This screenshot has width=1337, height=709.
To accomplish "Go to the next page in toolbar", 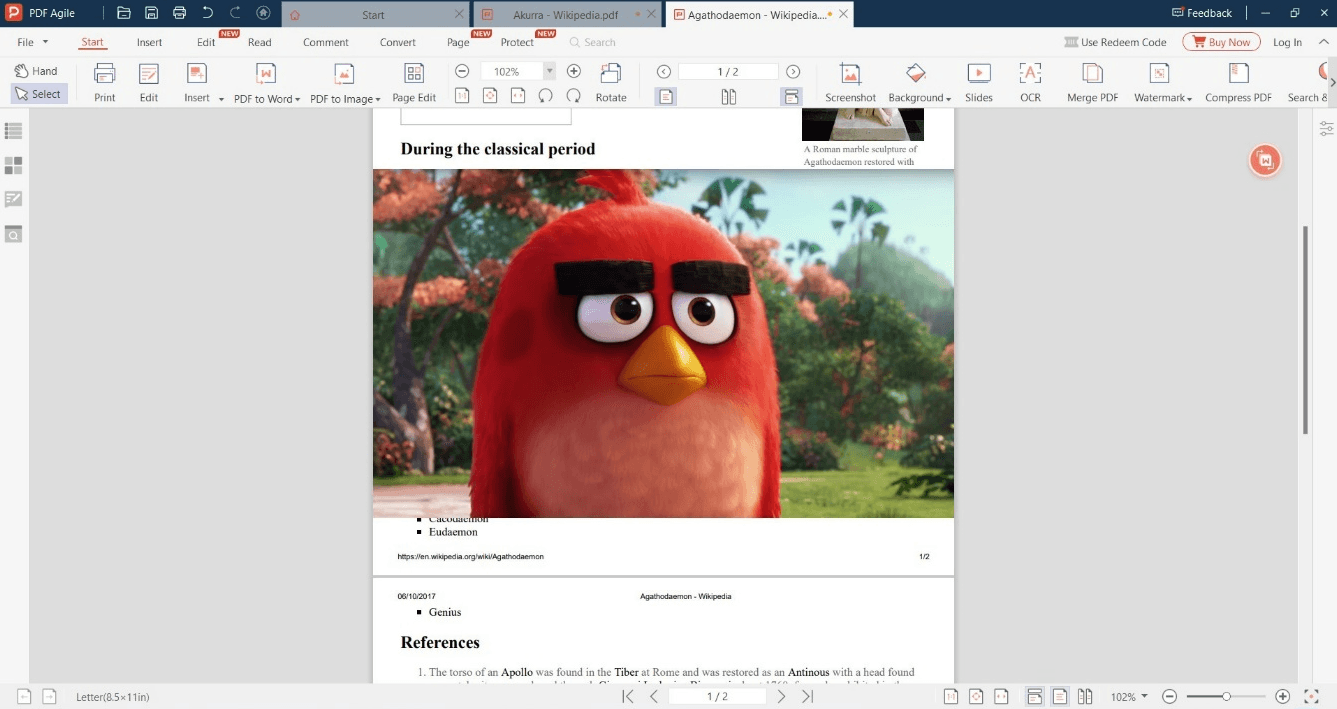I will tap(793, 71).
